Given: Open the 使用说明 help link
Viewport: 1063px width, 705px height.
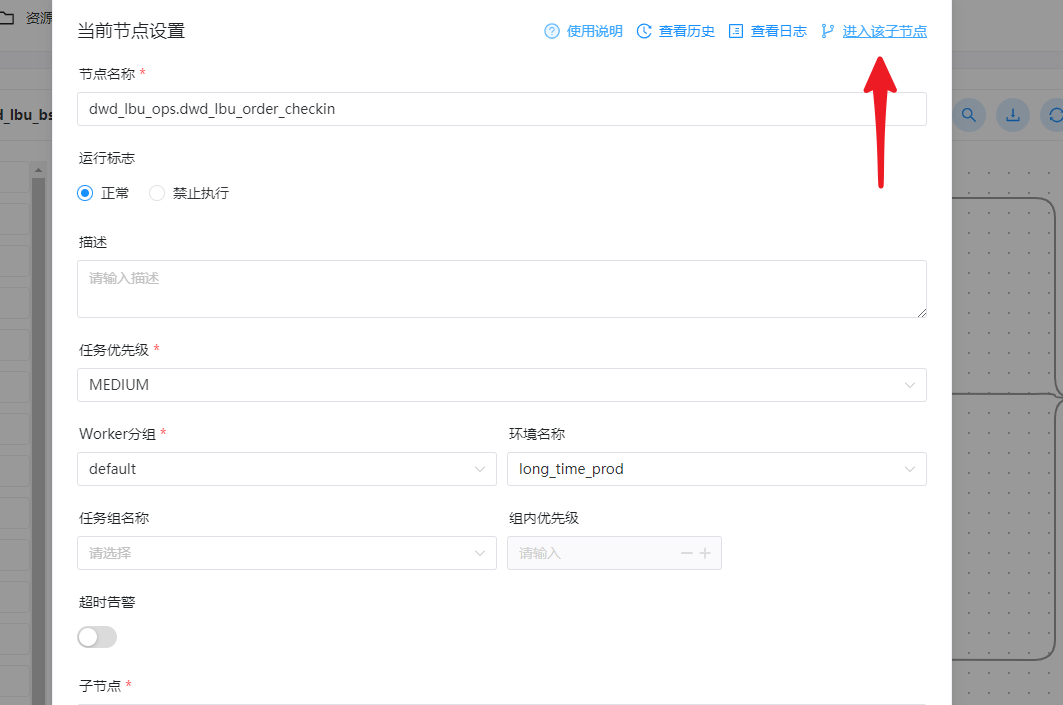Looking at the screenshot, I should (594, 31).
